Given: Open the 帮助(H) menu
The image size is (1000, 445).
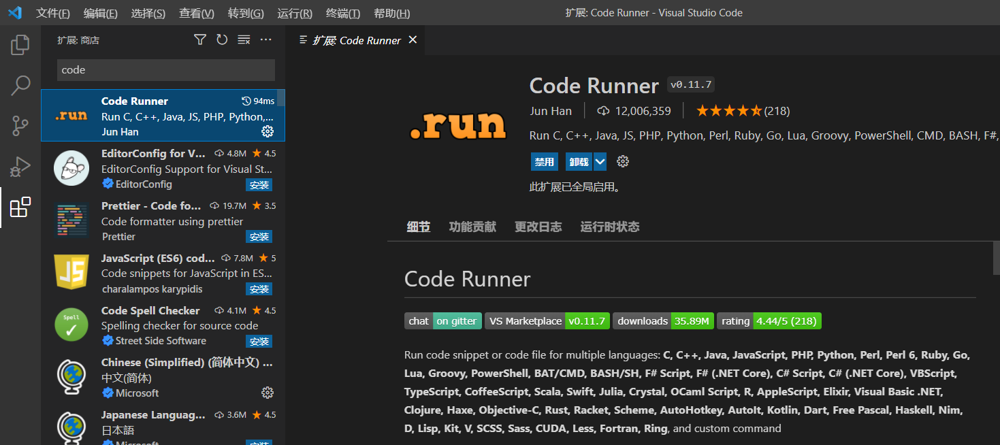Looking at the screenshot, I should pyautogui.click(x=392, y=13).
